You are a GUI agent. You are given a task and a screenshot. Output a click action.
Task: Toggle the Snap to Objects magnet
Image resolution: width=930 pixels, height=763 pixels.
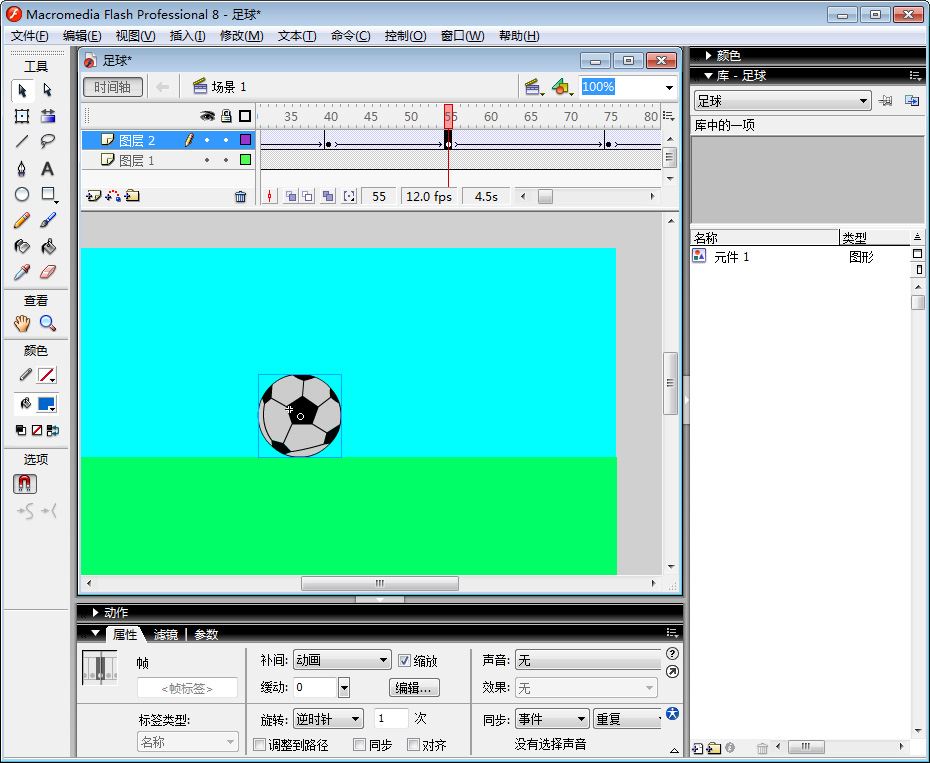click(x=24, y=484)
